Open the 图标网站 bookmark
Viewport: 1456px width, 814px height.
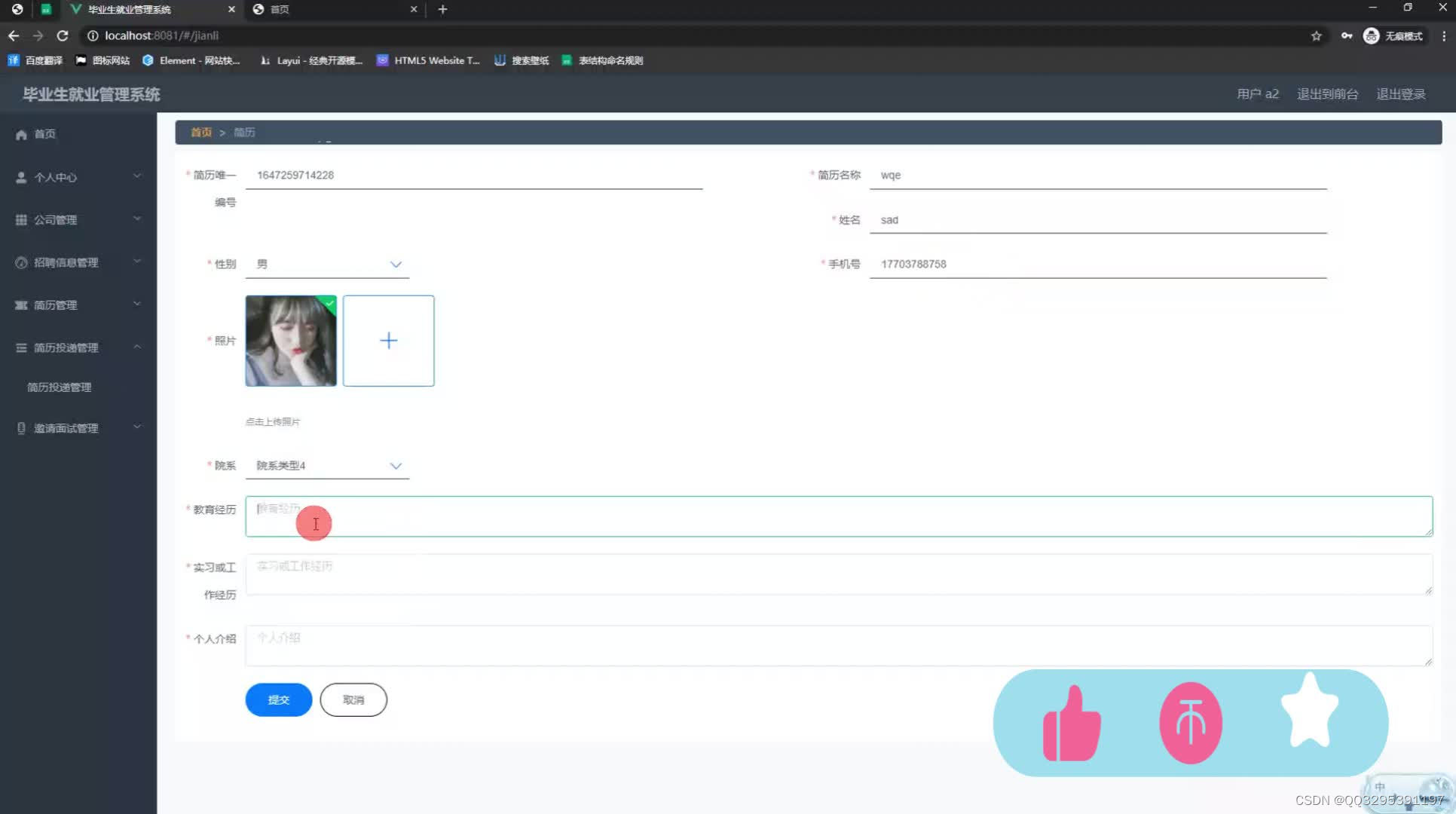pyautogui.click(x=102, y=60)
